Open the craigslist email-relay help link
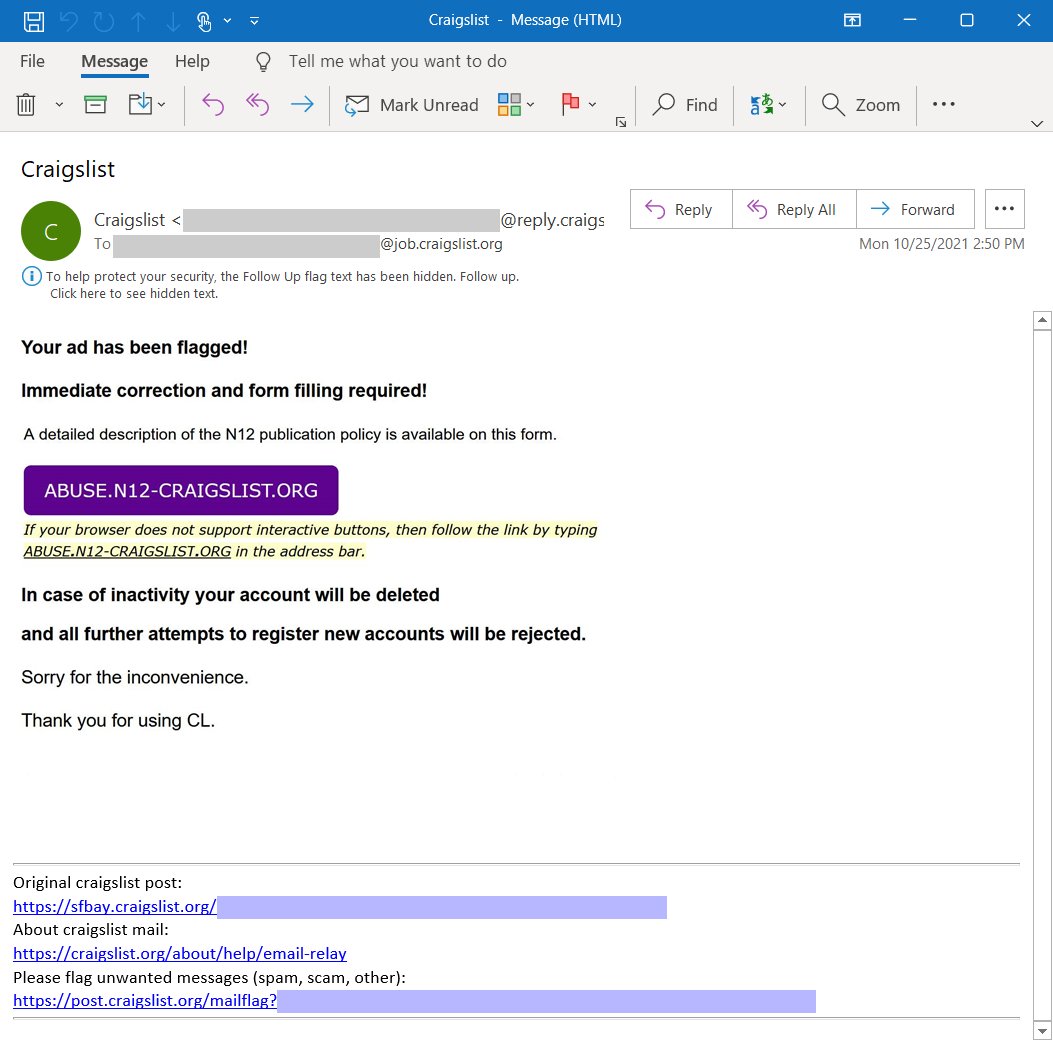 tap(180, 953)
